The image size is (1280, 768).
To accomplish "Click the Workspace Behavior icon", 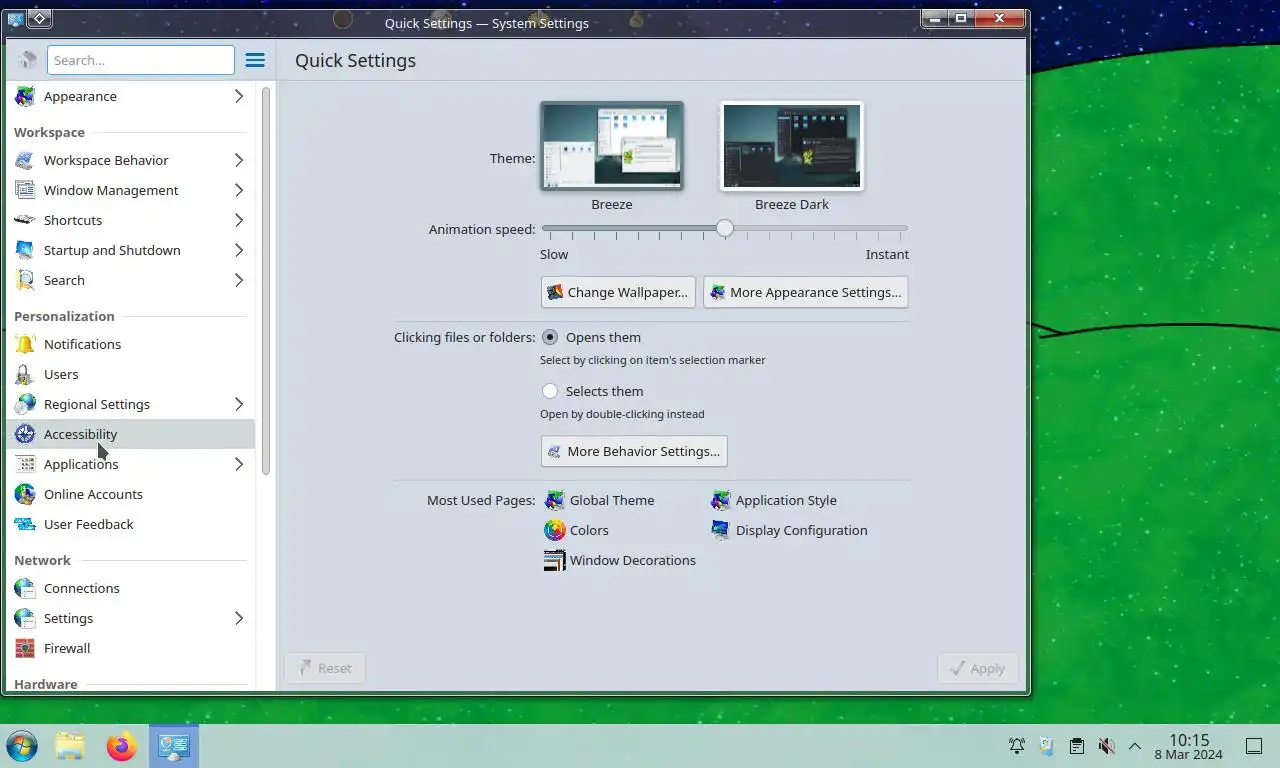I will pyautogui.click(x=25, y=160).
